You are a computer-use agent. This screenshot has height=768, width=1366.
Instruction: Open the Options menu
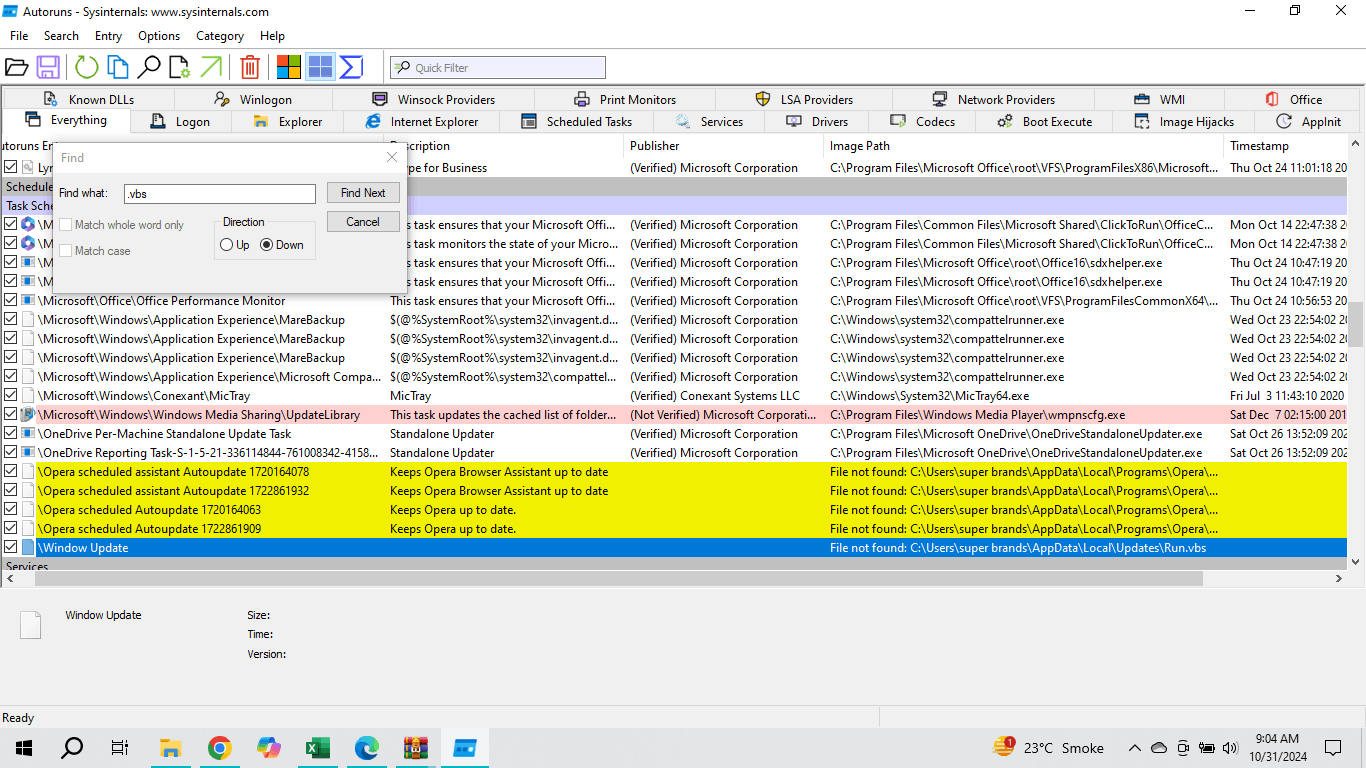tap(159, 36)
